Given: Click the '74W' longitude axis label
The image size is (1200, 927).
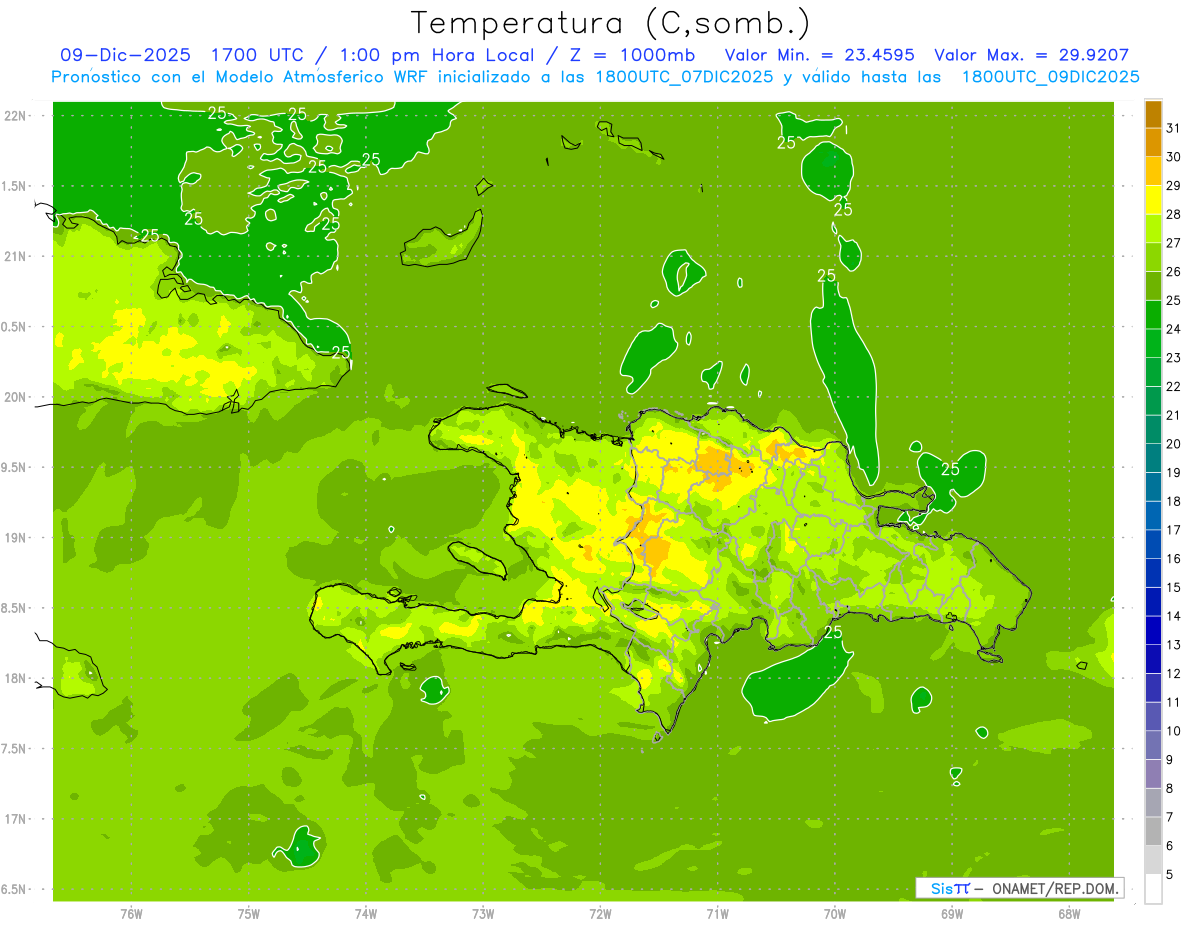Looking at the screenshot, I should click(366, 913).
